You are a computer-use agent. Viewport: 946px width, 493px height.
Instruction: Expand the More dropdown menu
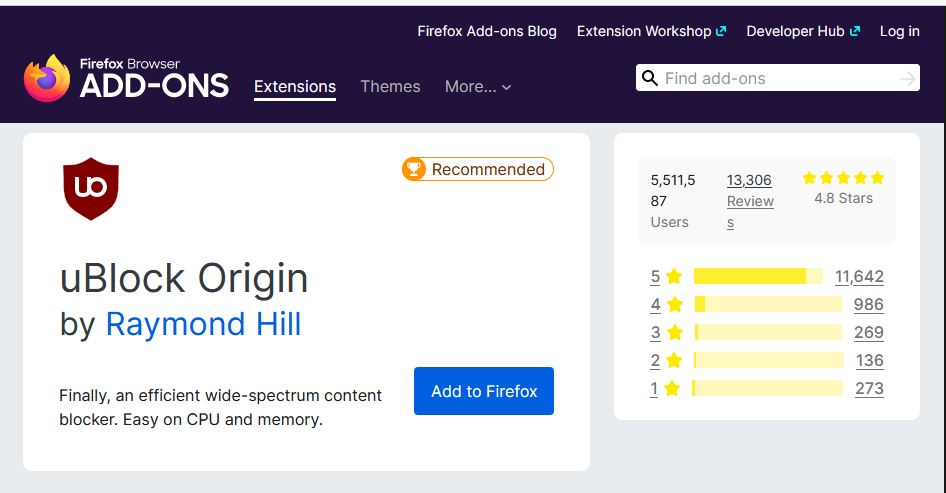[478, 87]
